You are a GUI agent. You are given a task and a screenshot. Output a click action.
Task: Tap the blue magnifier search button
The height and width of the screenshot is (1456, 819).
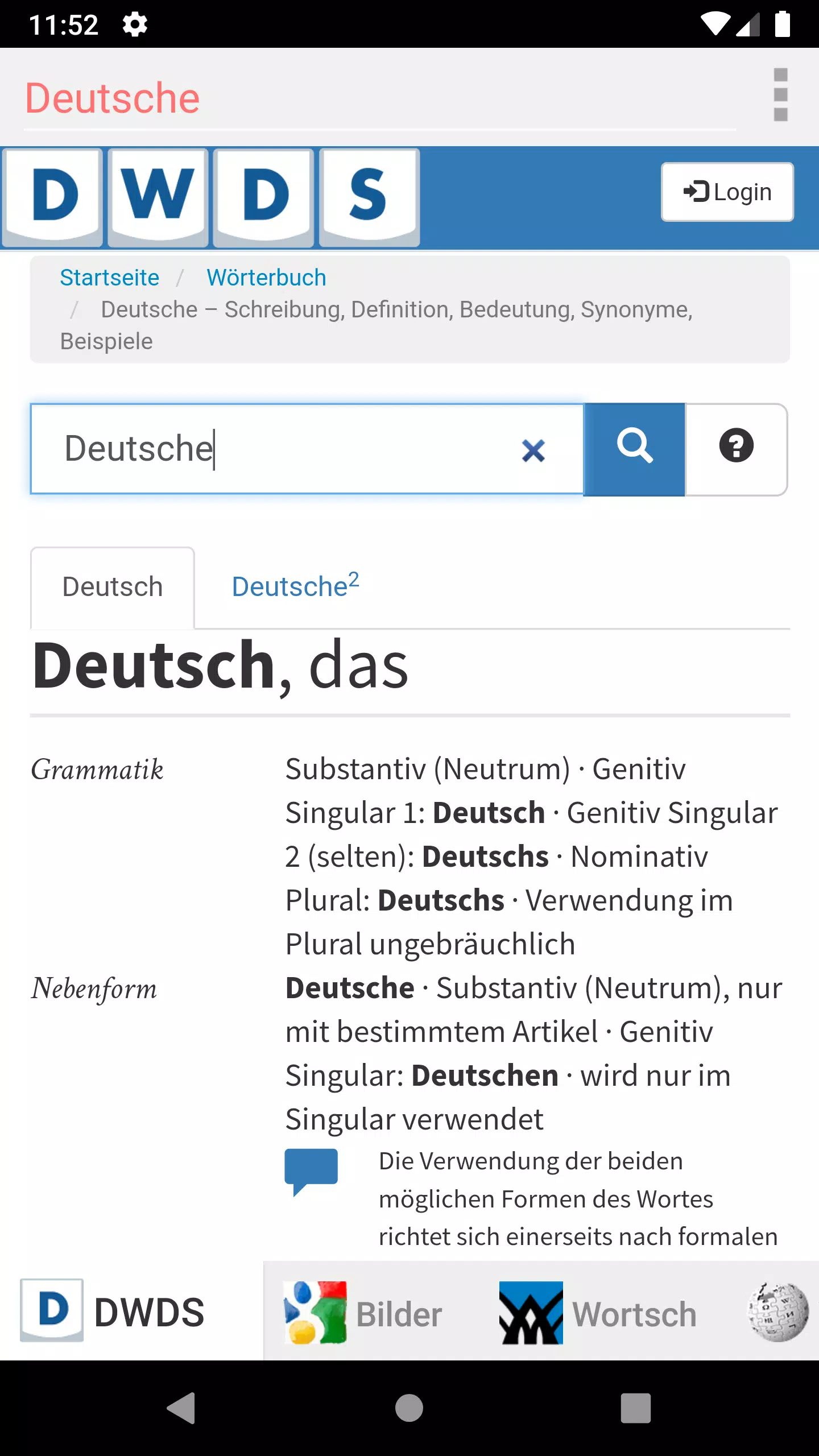click(634, 449)
